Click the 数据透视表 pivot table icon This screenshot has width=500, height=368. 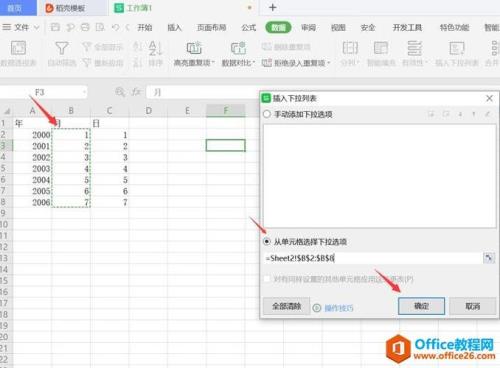(18, 48)
